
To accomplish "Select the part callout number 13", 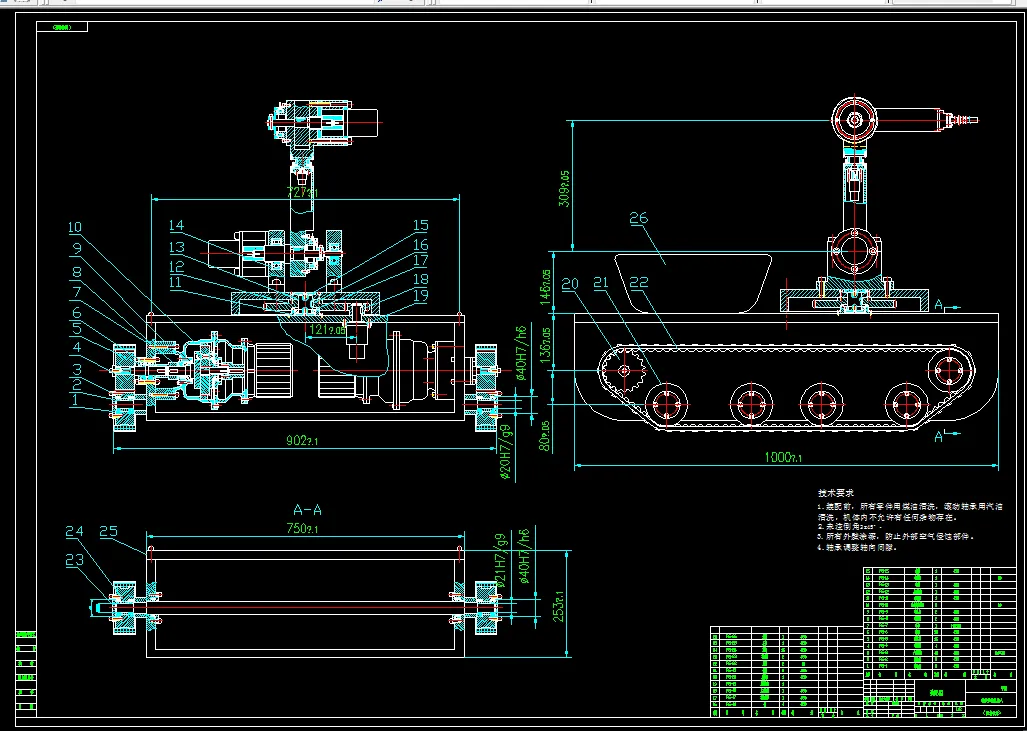I will tap(176, 248).
